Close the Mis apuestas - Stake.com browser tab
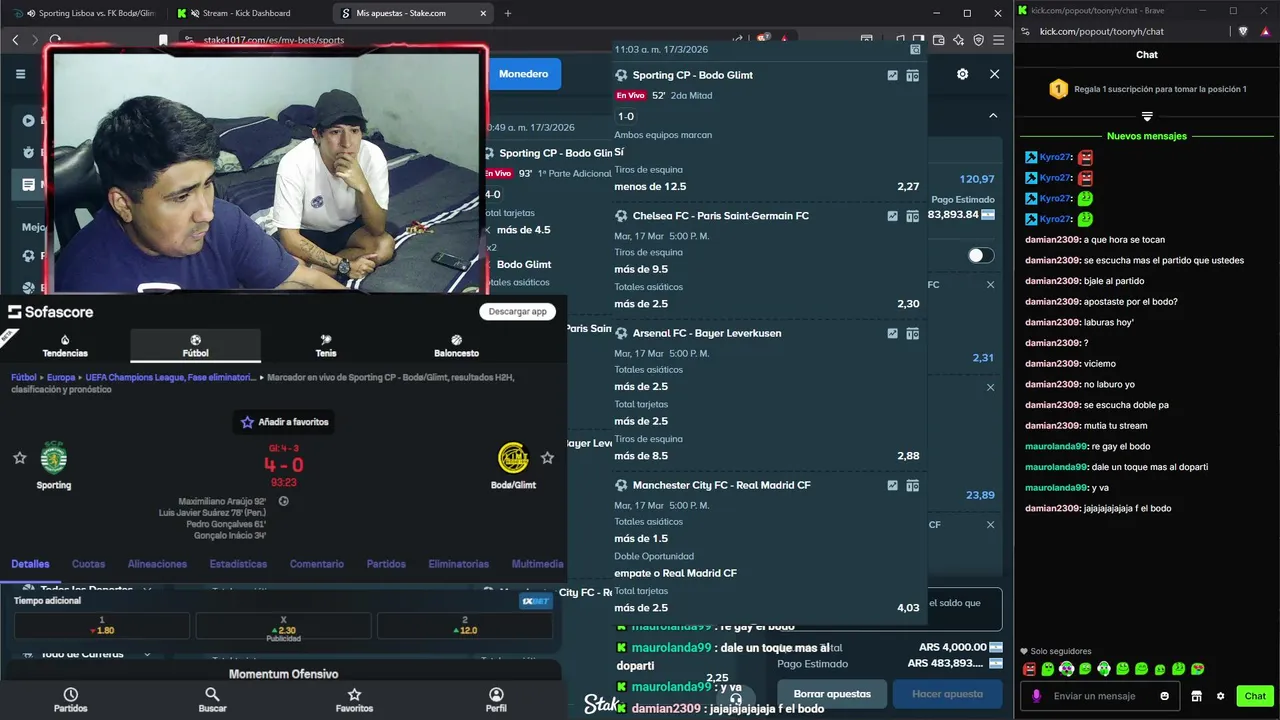 (483, 13)
